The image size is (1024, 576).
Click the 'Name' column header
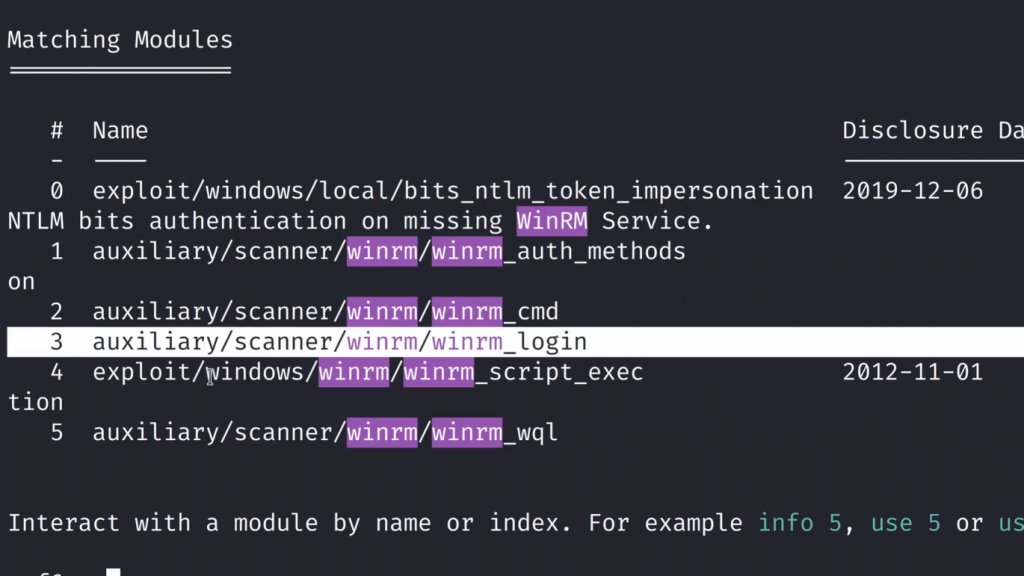120,130
